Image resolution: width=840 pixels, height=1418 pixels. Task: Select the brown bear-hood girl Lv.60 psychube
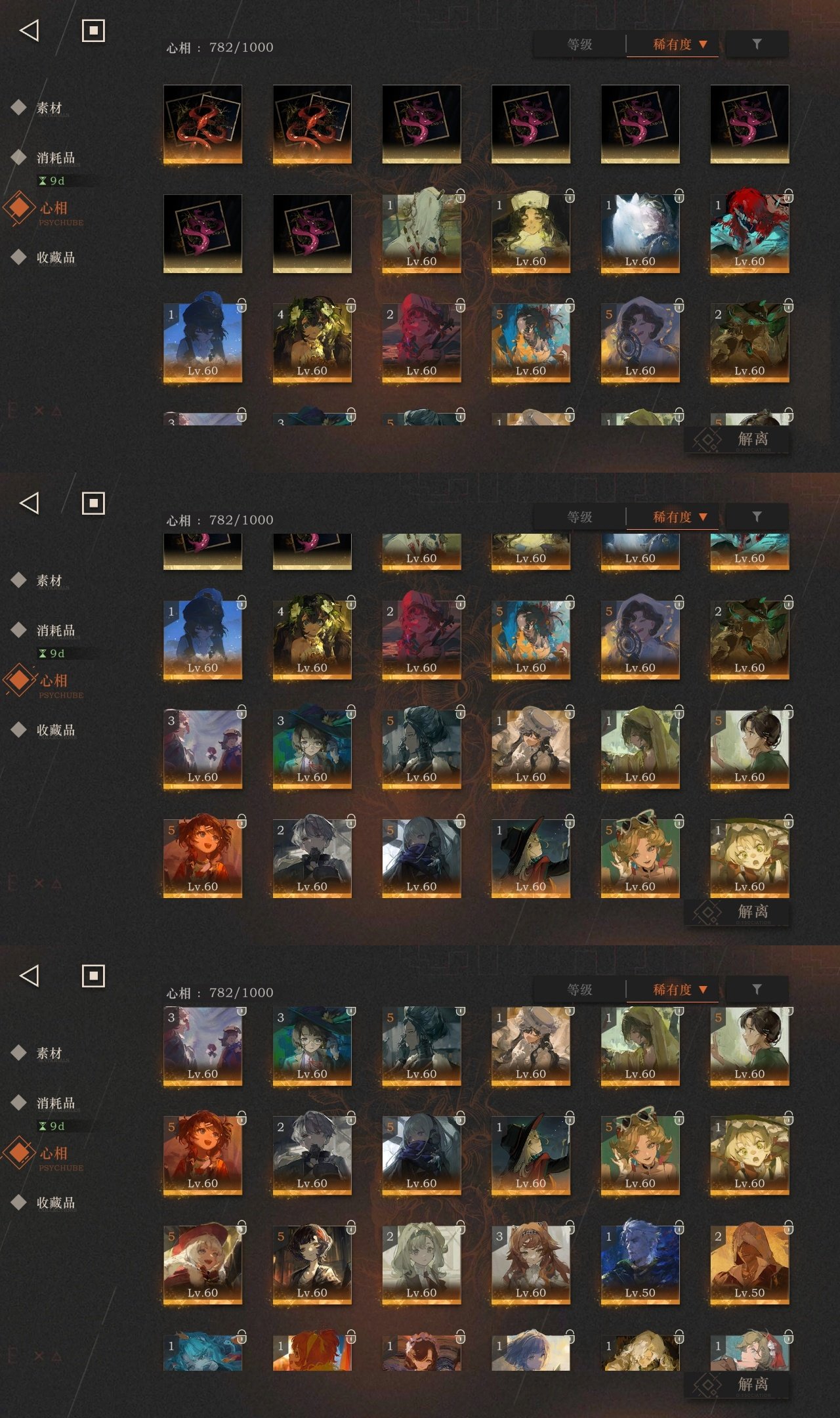click(531, 1264)
